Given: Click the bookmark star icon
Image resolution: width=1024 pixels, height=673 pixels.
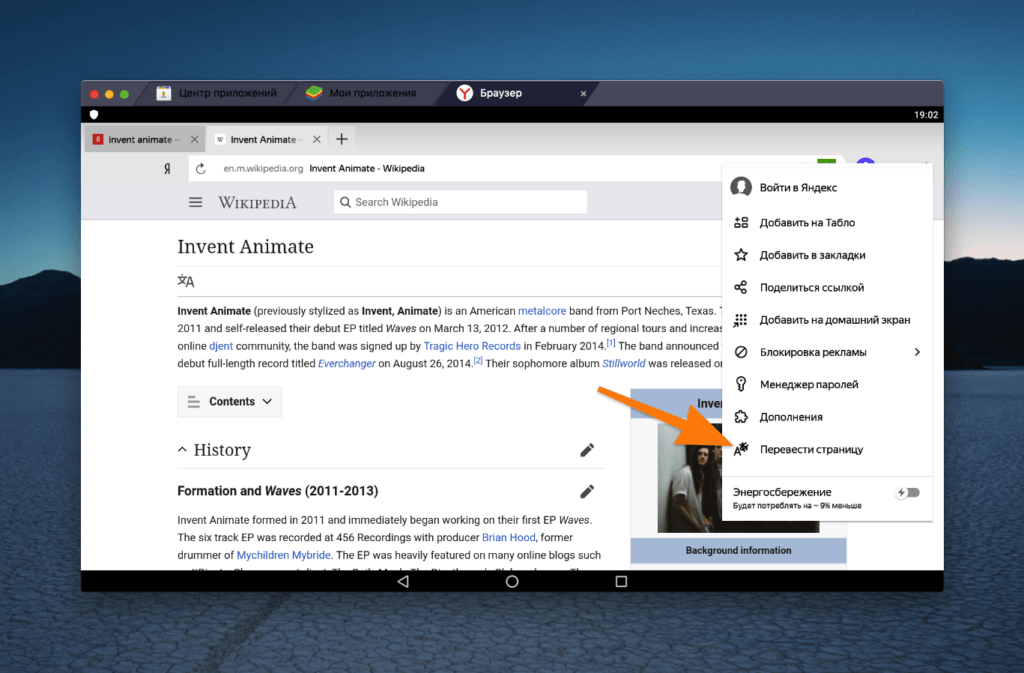Looking at the screenshot, I should (x=741, y=255).
